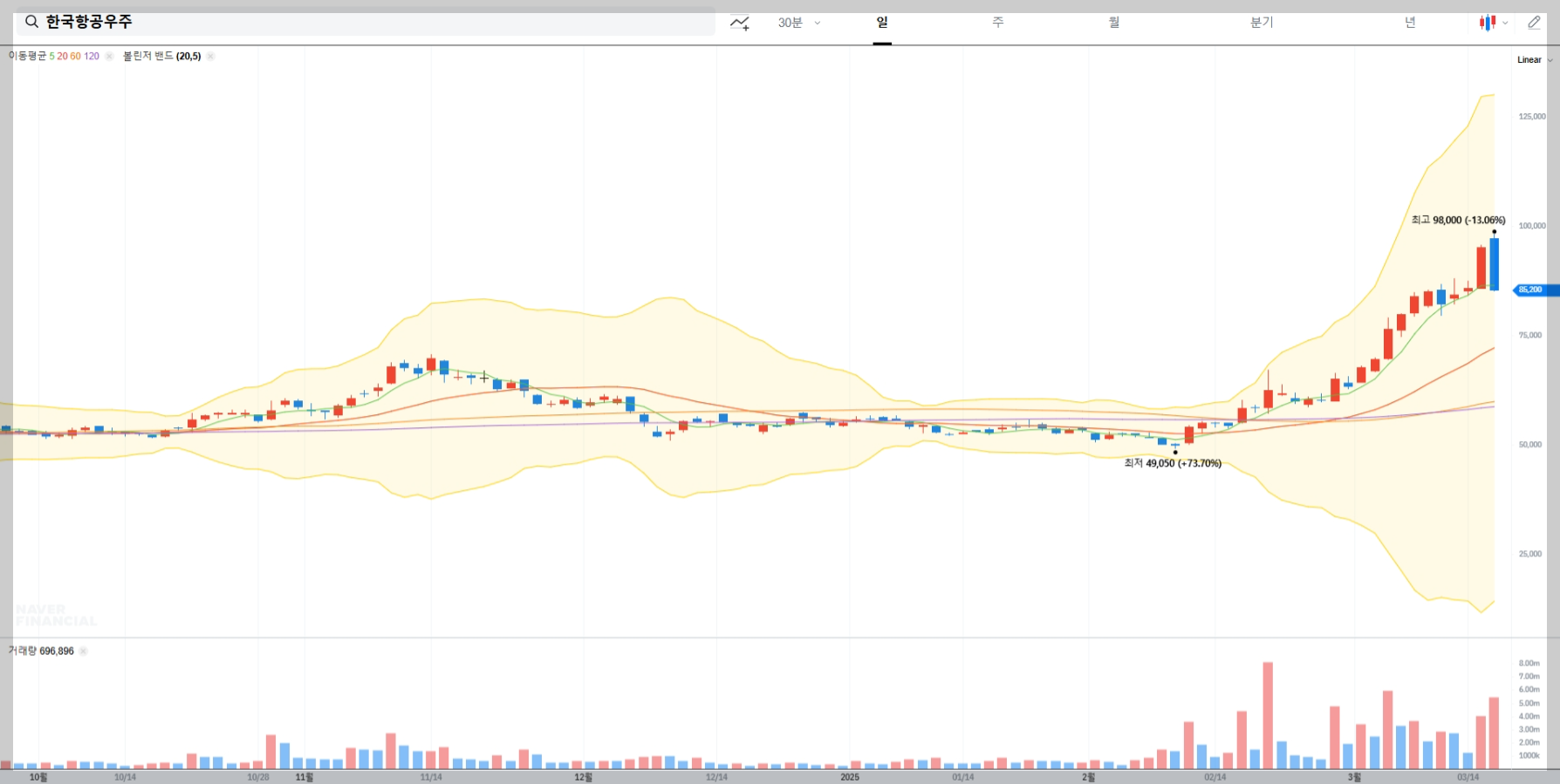Click the 최고 98,000 high marker
This screenshot has width=1560, height=784.
[x=1458, y=221]
